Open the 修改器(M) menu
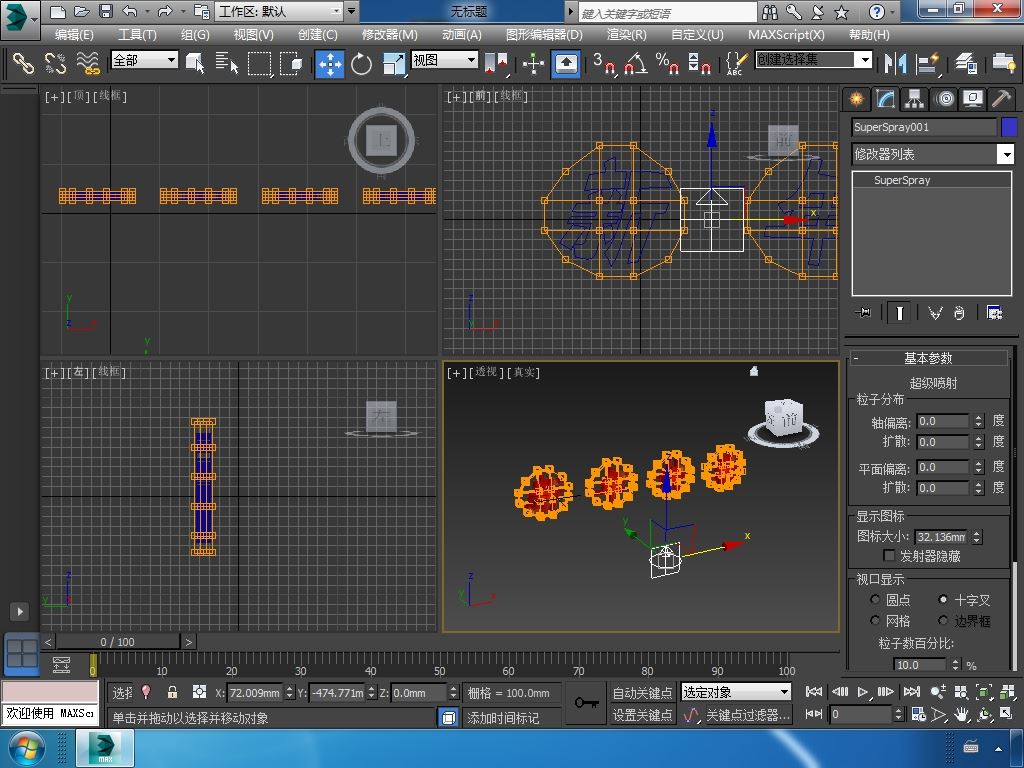This screenshot has height=768, width=1024. [x=389, y=34]
